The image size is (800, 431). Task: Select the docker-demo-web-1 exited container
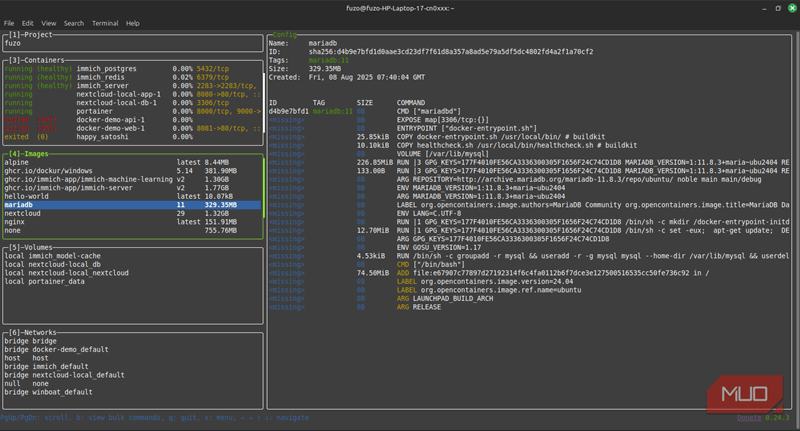click(133, 129)
